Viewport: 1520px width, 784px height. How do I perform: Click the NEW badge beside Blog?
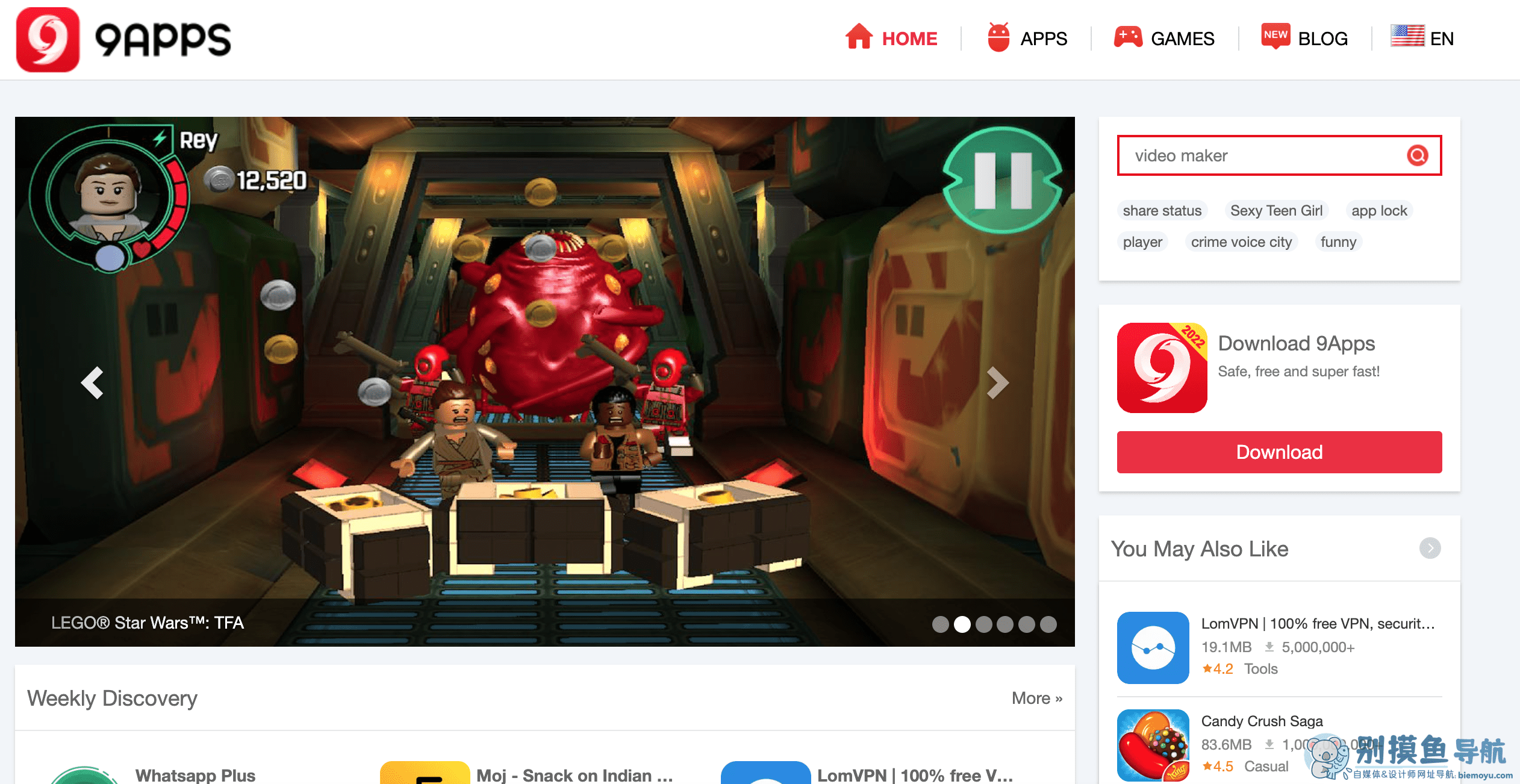point(1275,35)
